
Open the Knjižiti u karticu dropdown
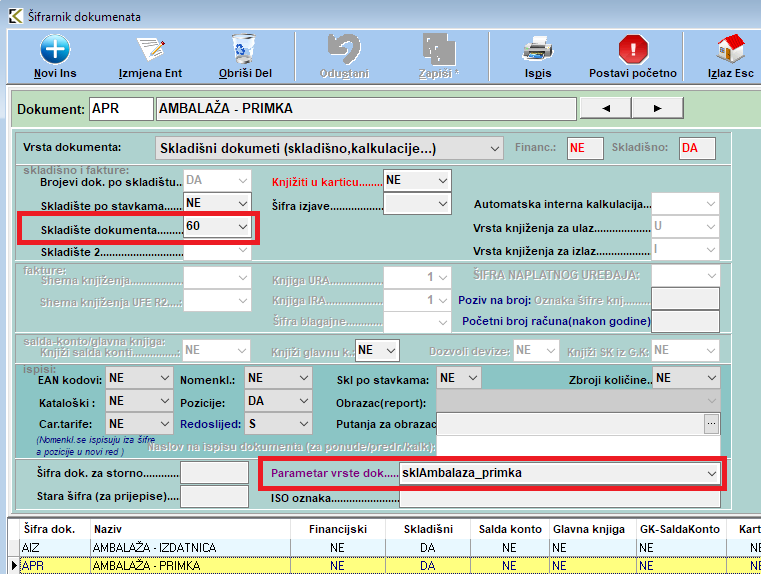tap(443, 180)
